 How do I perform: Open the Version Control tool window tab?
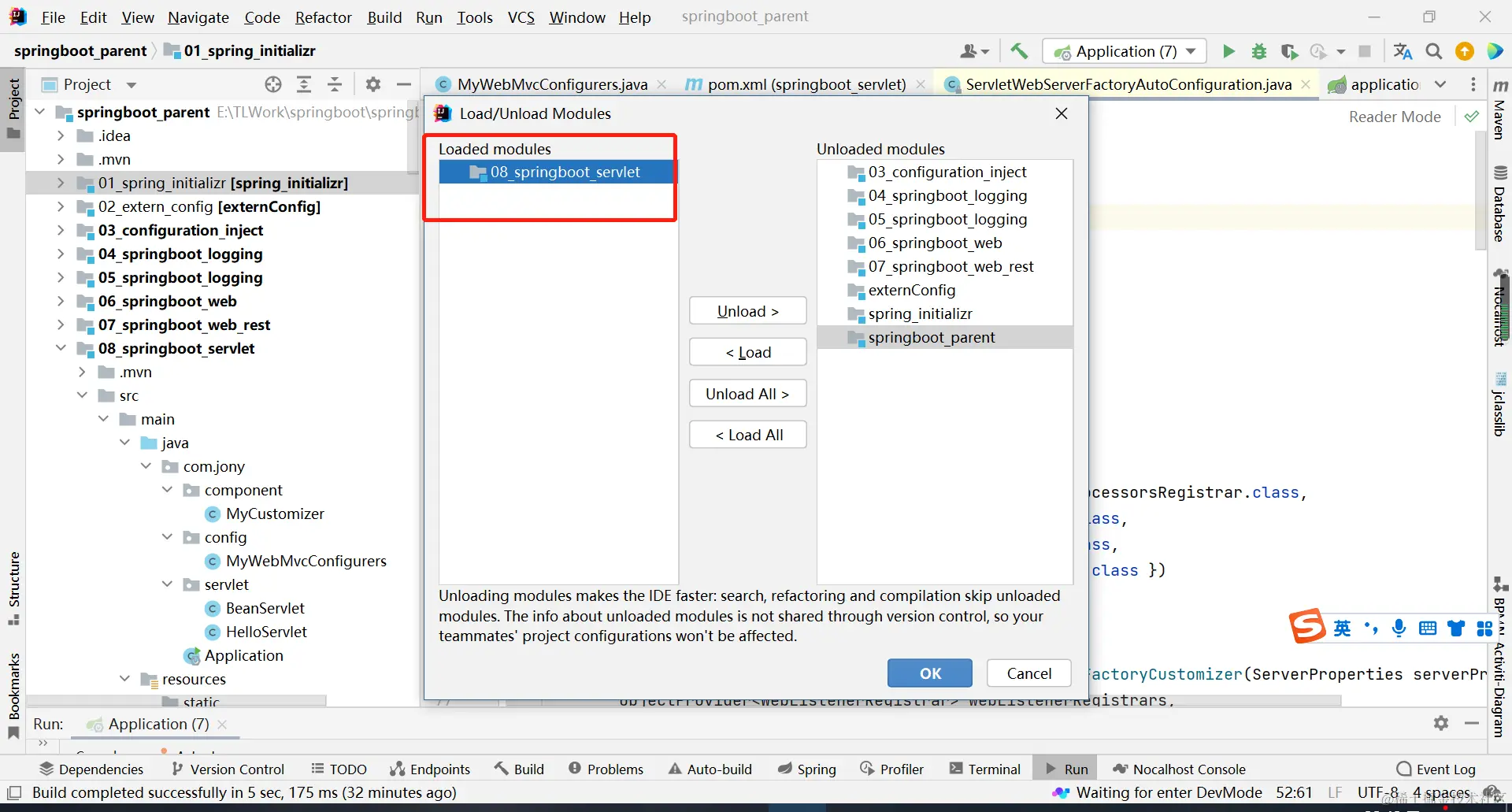pyautogui.click(x=227, y=769)
